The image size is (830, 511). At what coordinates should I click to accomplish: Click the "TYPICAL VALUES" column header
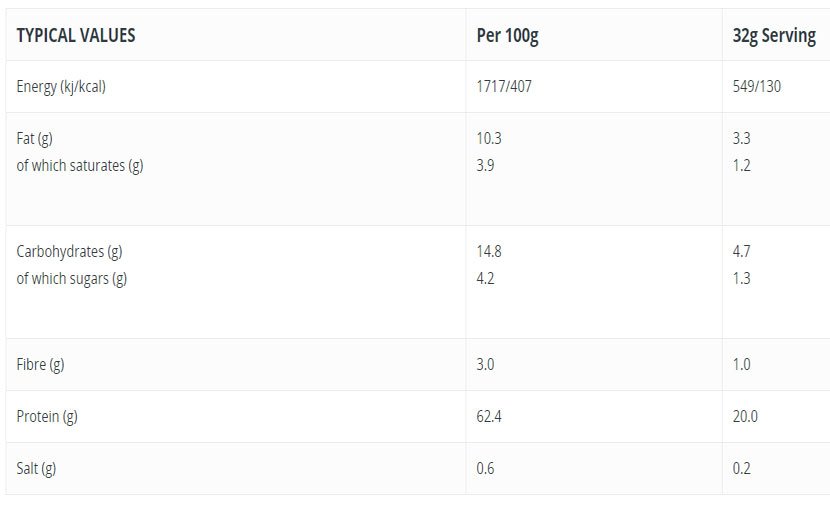tap(76, 36)
